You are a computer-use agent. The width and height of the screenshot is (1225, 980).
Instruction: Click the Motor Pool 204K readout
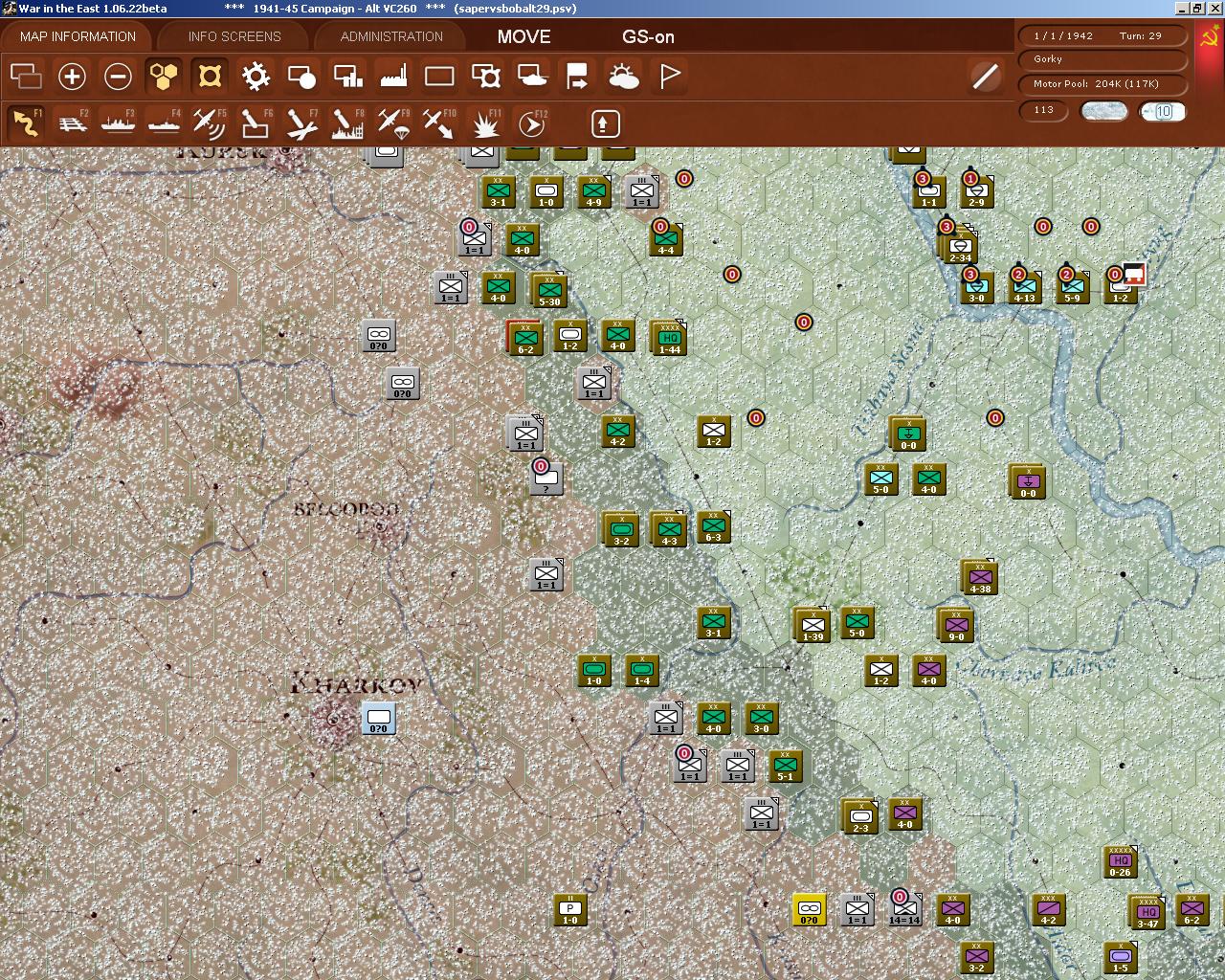tap(1103, 84)
